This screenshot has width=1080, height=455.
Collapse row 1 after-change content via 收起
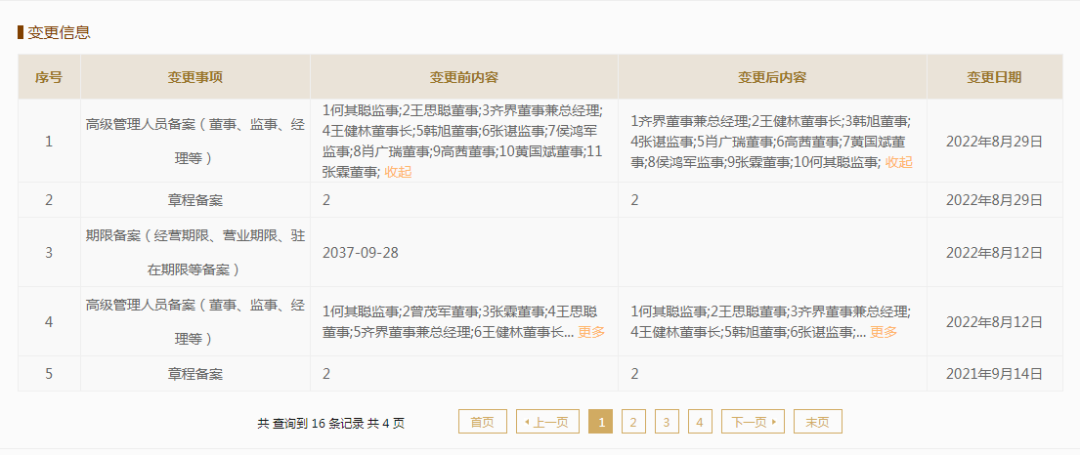898,162
